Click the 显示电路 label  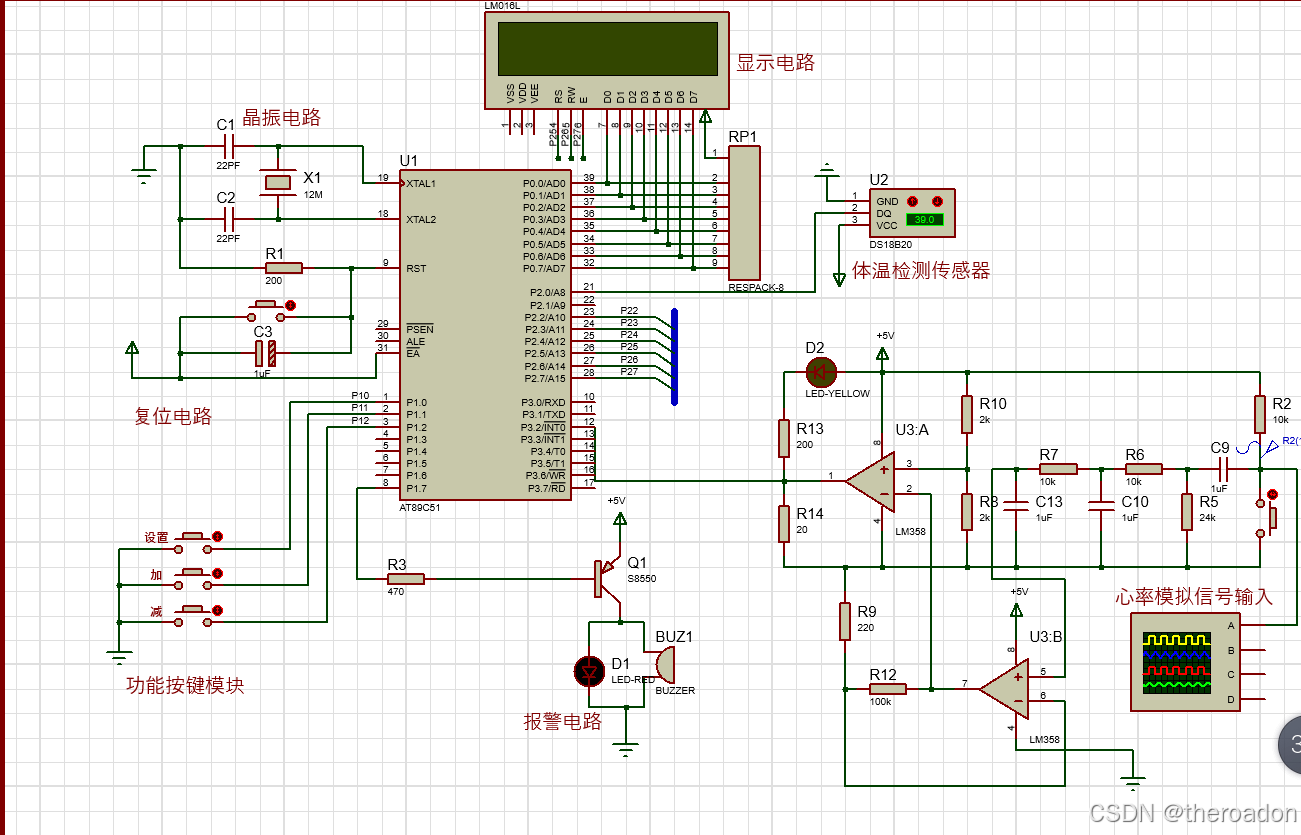(x=776, y=62)
